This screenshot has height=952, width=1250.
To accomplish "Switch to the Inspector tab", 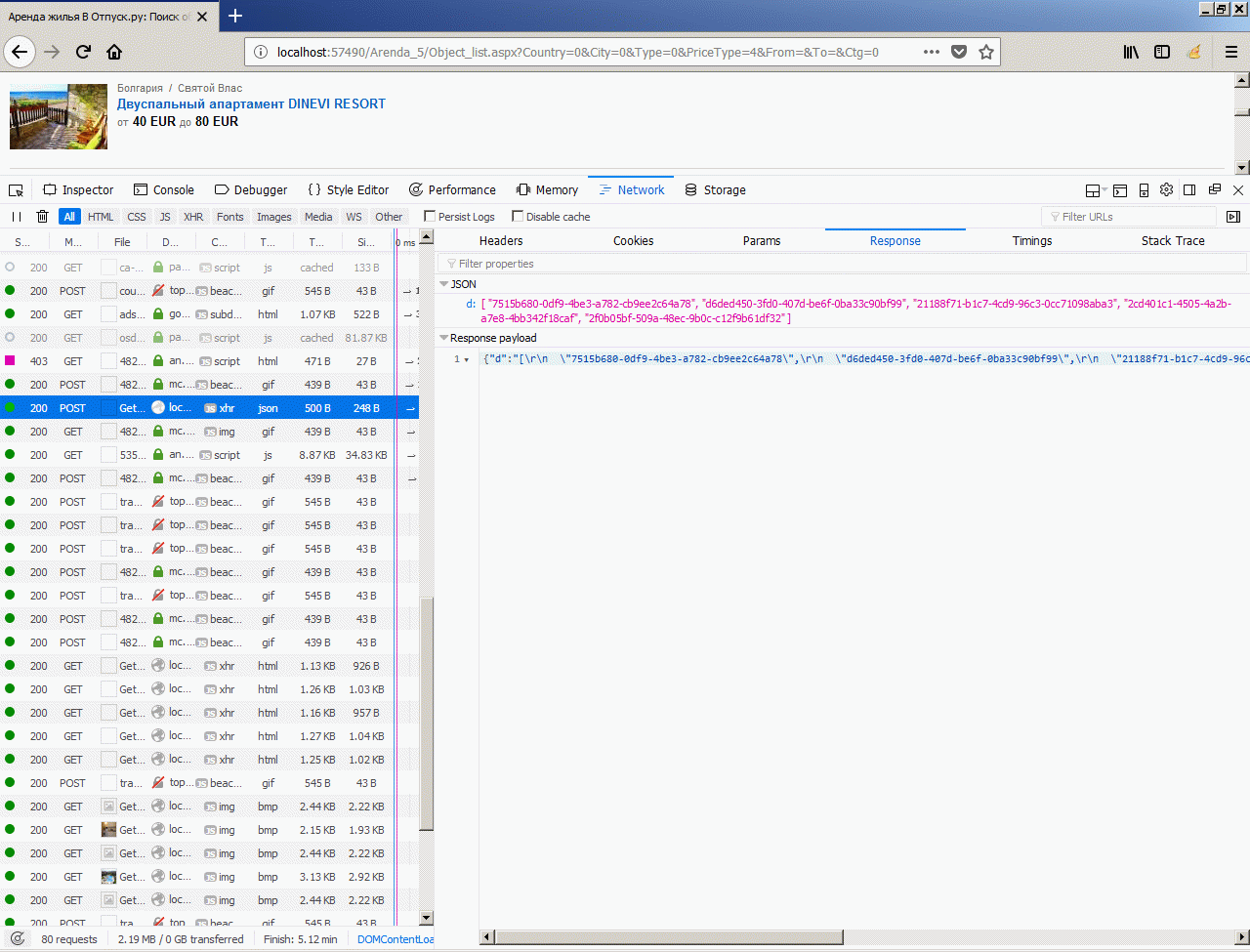I will tap(78, 190).
